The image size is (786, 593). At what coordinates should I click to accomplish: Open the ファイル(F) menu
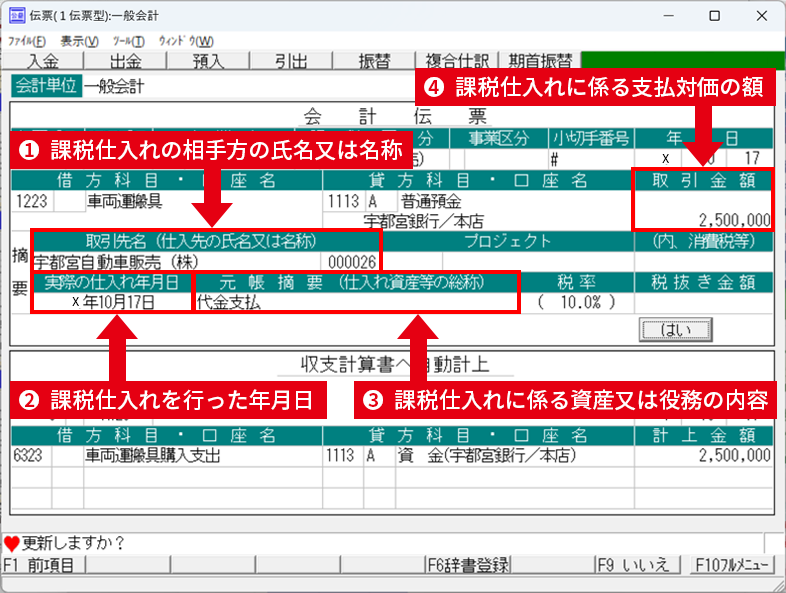27,41
